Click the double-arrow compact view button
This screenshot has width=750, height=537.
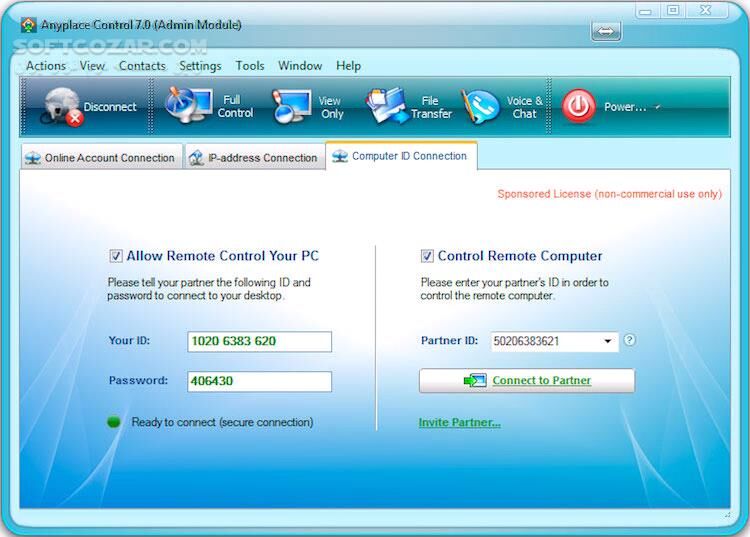(x=606, y=32)
